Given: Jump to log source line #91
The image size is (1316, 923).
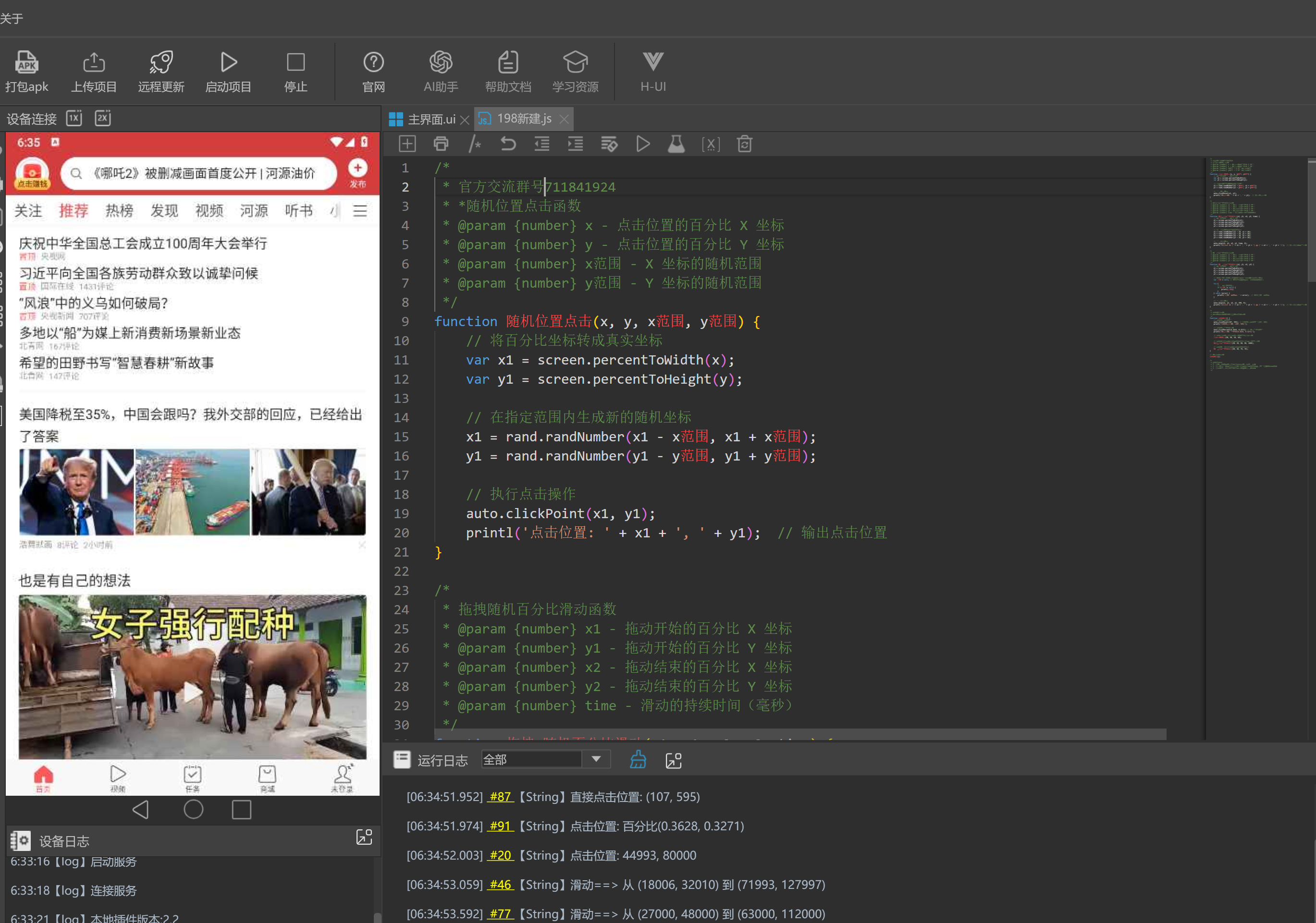Looking at the screenshot, I should 500,826.
